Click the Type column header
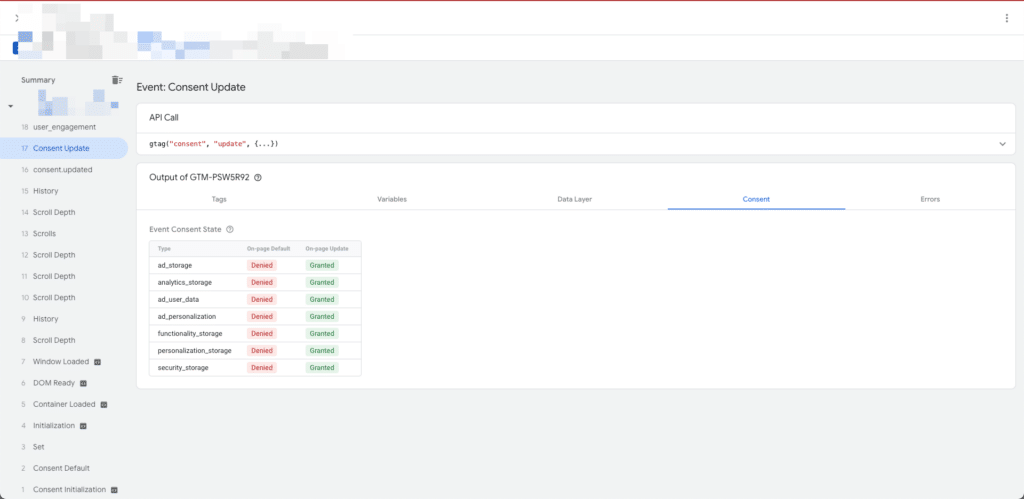 pos(163,249)
